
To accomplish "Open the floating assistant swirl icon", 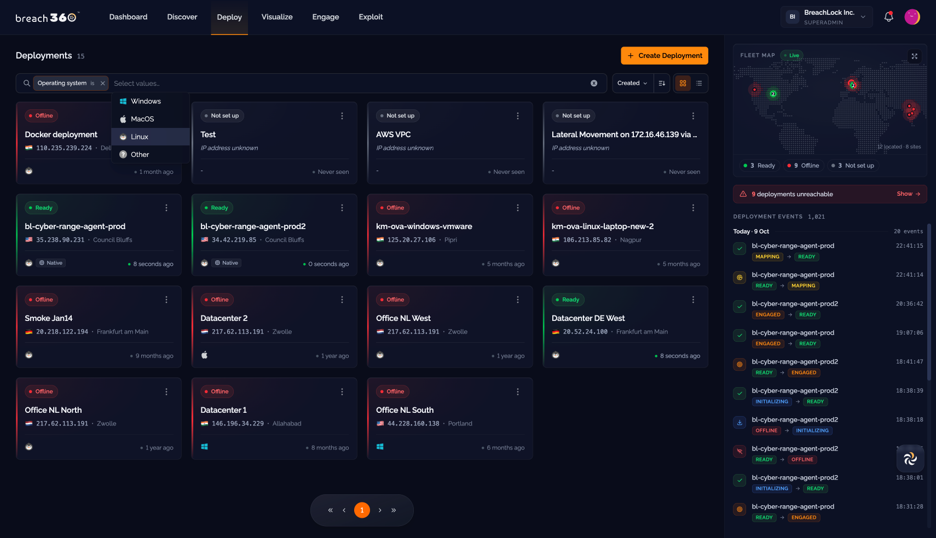I will 910,459.
